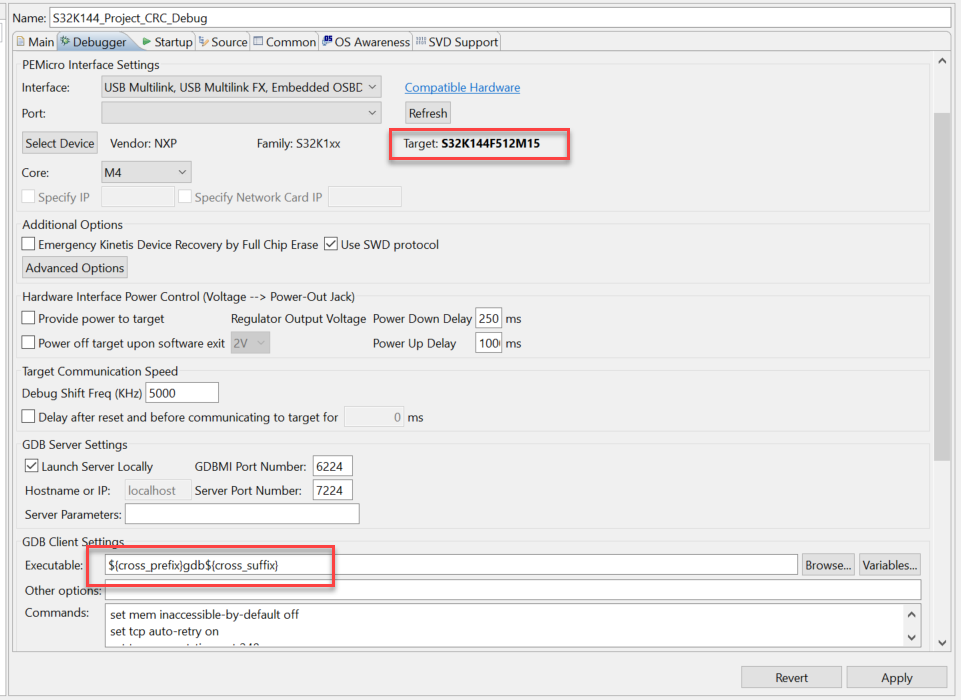Click the Apply button
This screenshot has height=700, width=961.
tap(895, 677)
